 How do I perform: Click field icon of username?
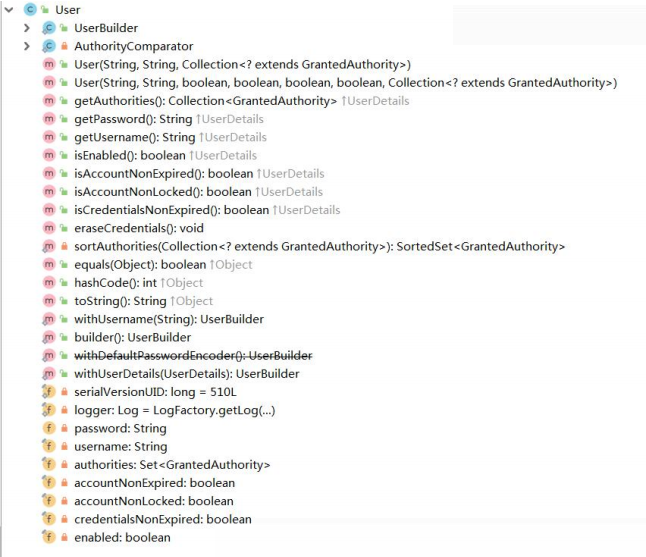pyautogui.click(x=49, y=446)
